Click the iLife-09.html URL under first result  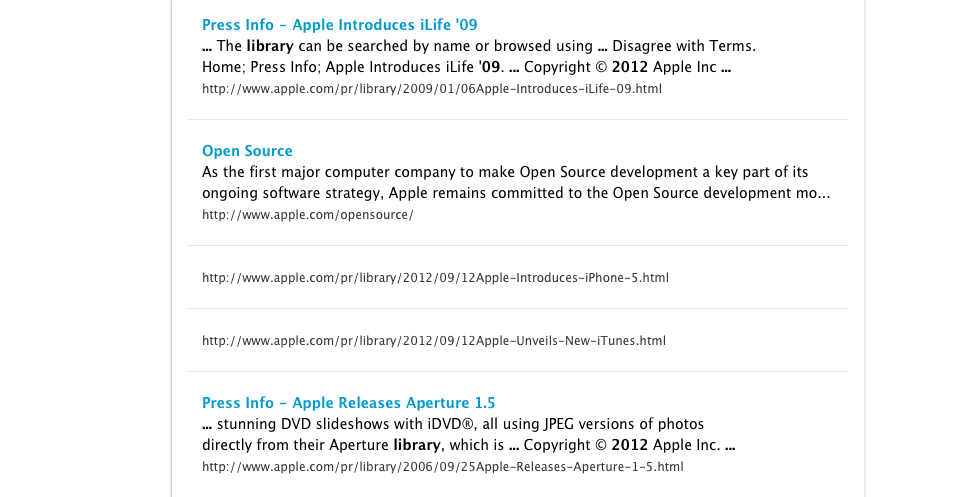432,88
